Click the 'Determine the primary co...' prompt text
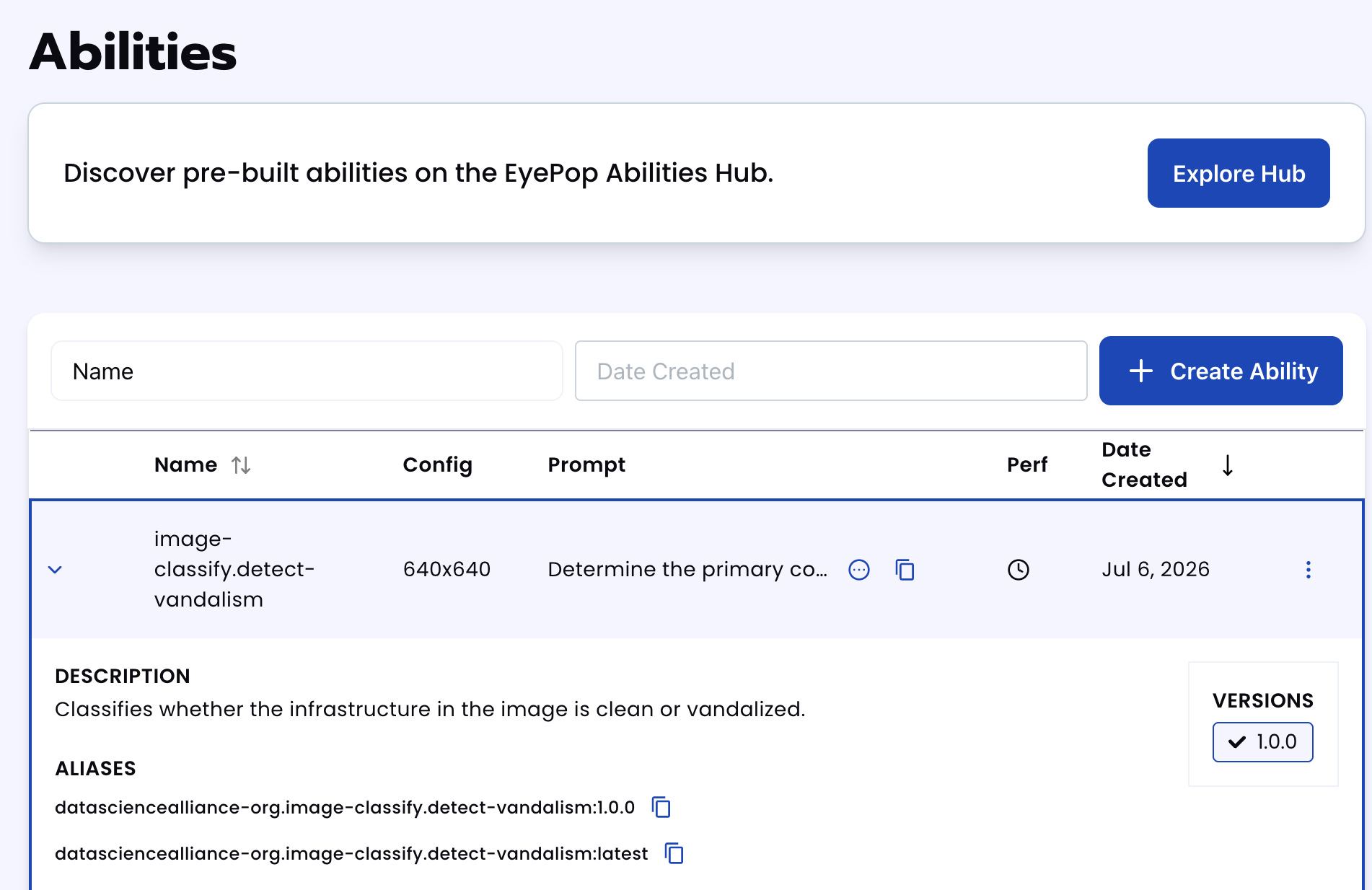Viewport: 1372px width, 890px height. pos(687,569)
